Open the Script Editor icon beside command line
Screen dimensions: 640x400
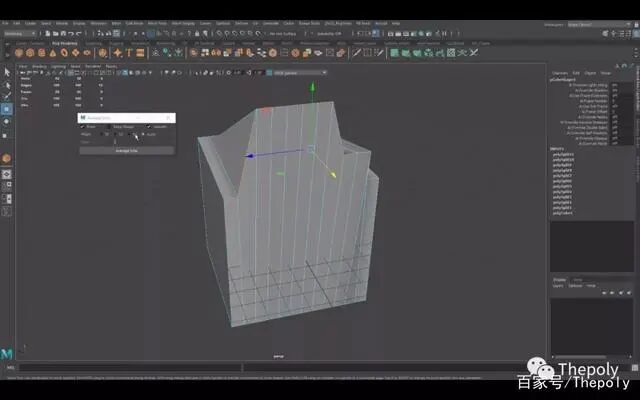coord(635,368)
